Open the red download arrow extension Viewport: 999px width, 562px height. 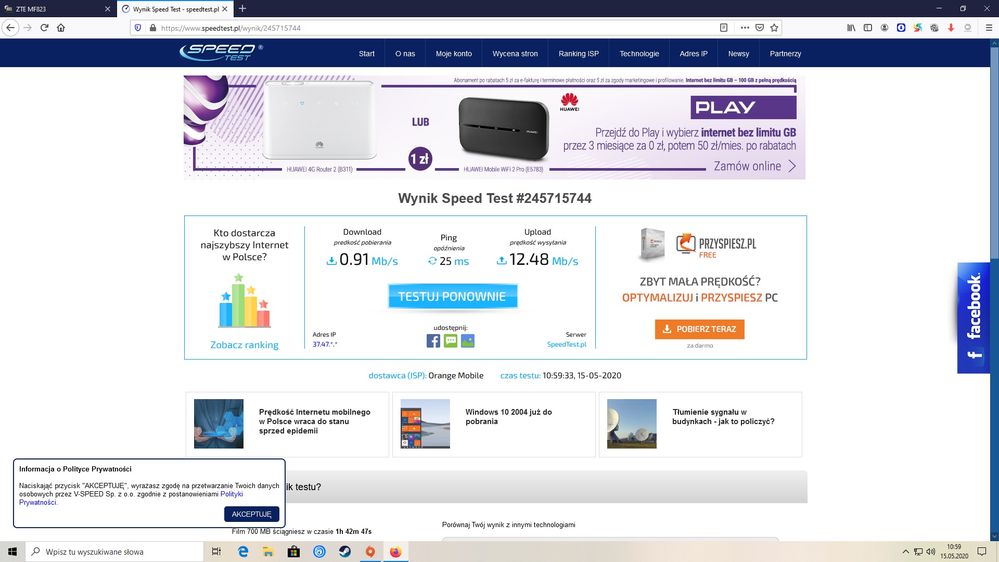951,28
